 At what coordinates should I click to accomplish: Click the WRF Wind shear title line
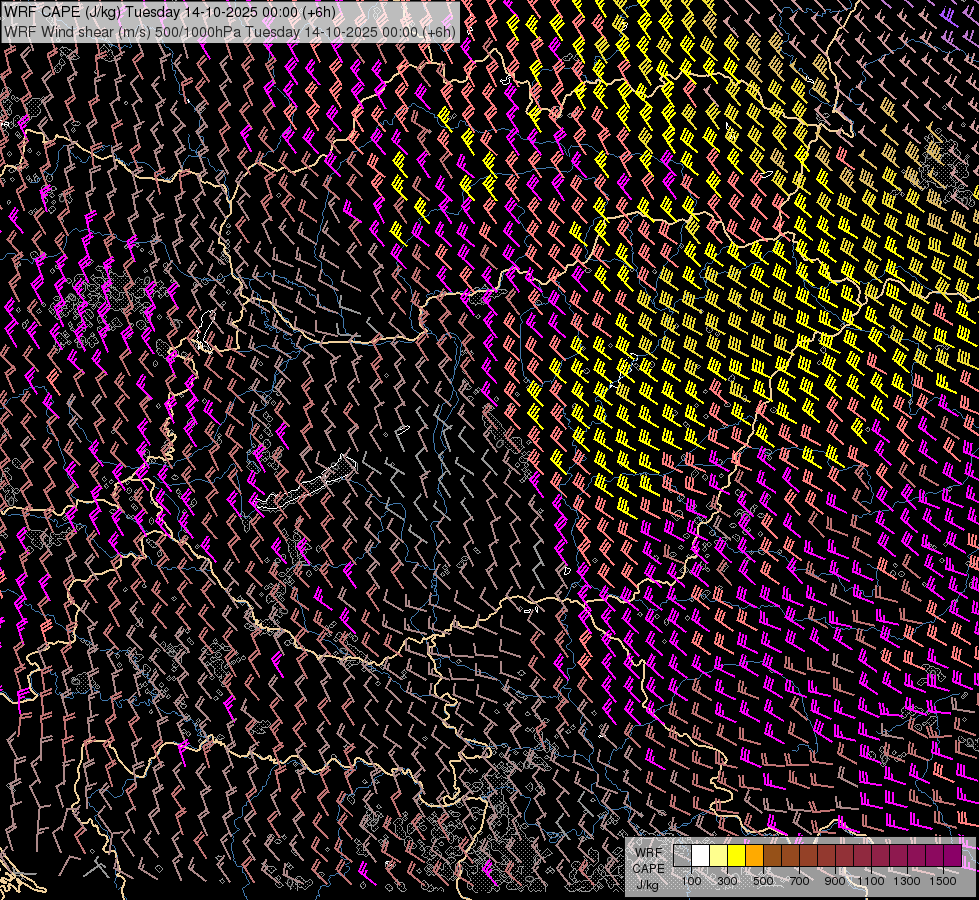[230, 31]
